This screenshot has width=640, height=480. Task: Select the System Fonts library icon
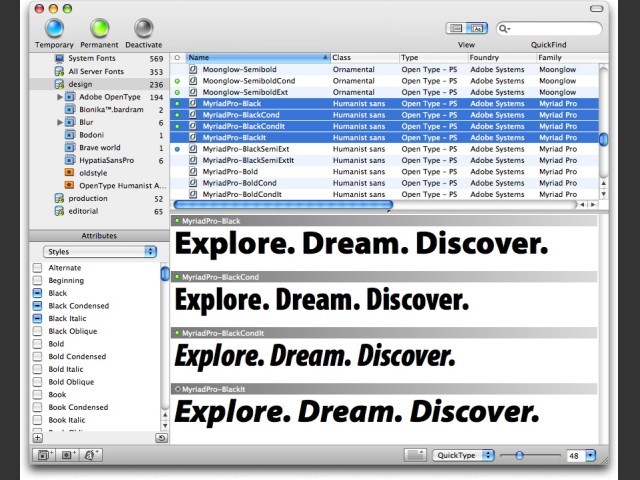(x=59, y=58)
